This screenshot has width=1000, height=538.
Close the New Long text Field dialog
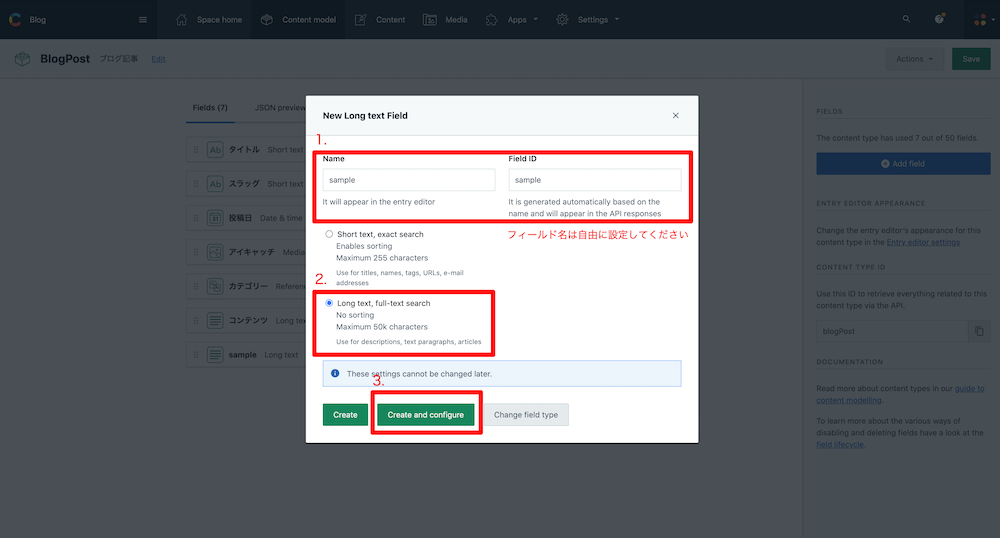coord(675,115)
